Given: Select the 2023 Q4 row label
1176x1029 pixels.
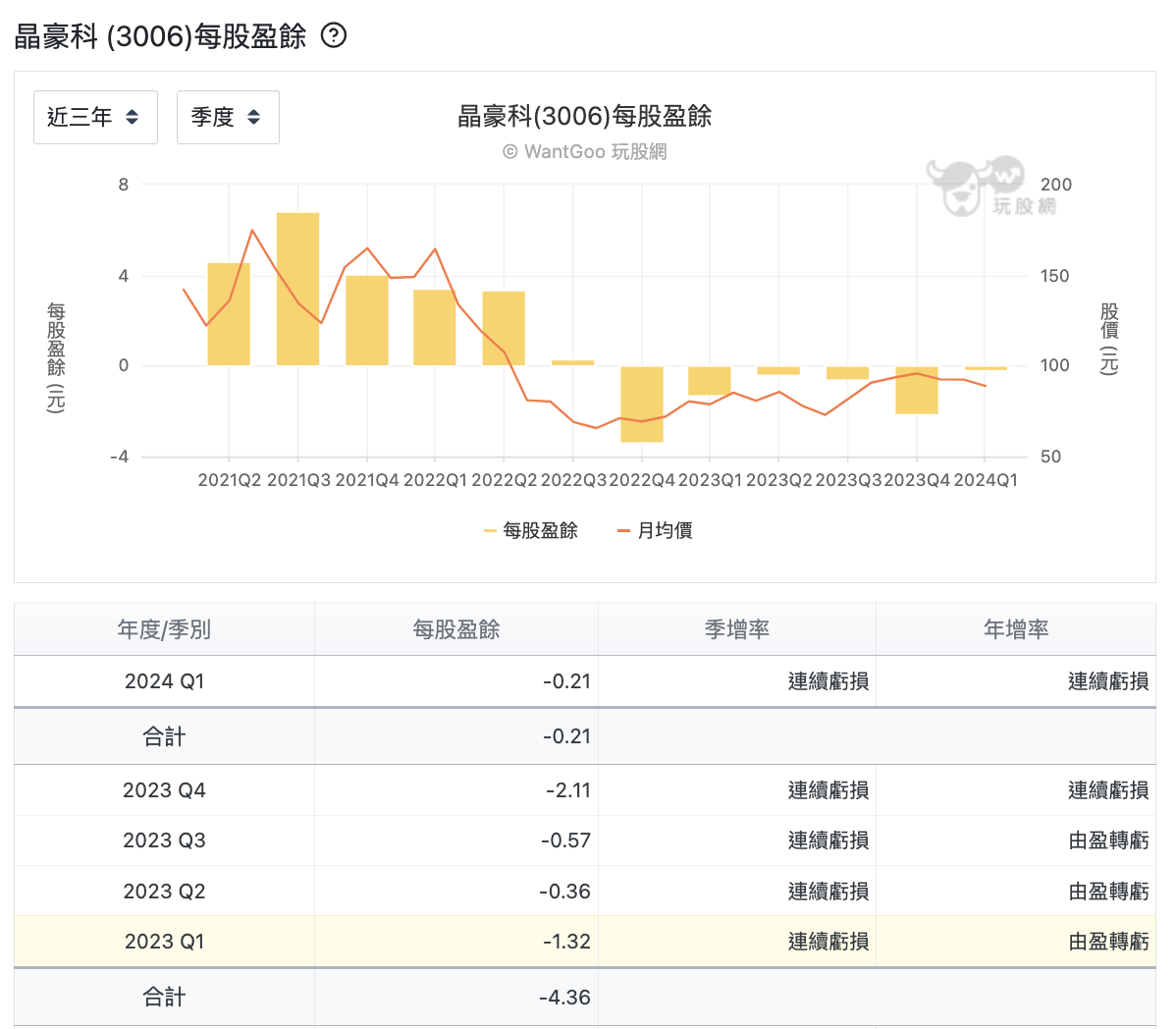Looking at the screenshot, I should click(164, 789).
